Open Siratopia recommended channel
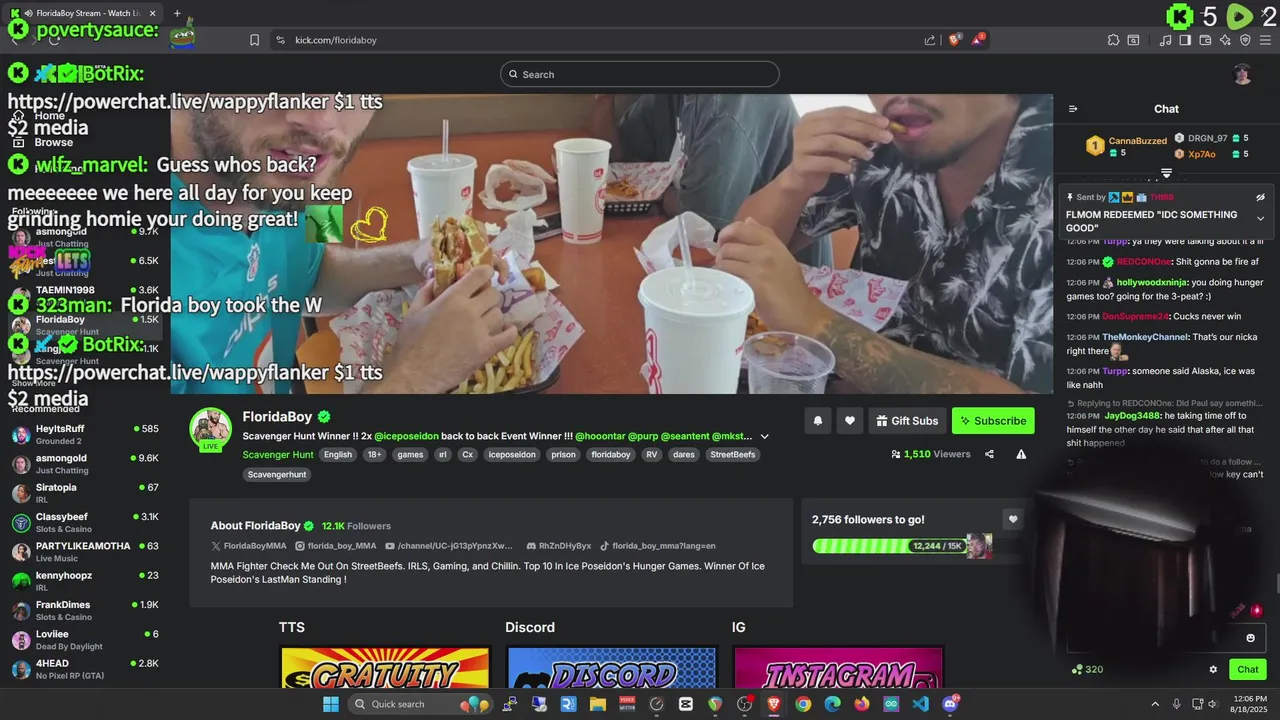The width and height of the screenshot is (1280, 720). point(85,493)
